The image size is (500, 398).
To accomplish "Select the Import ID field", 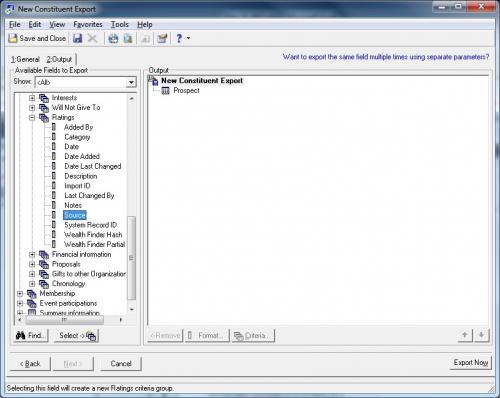I will click(x=77, y=186).
